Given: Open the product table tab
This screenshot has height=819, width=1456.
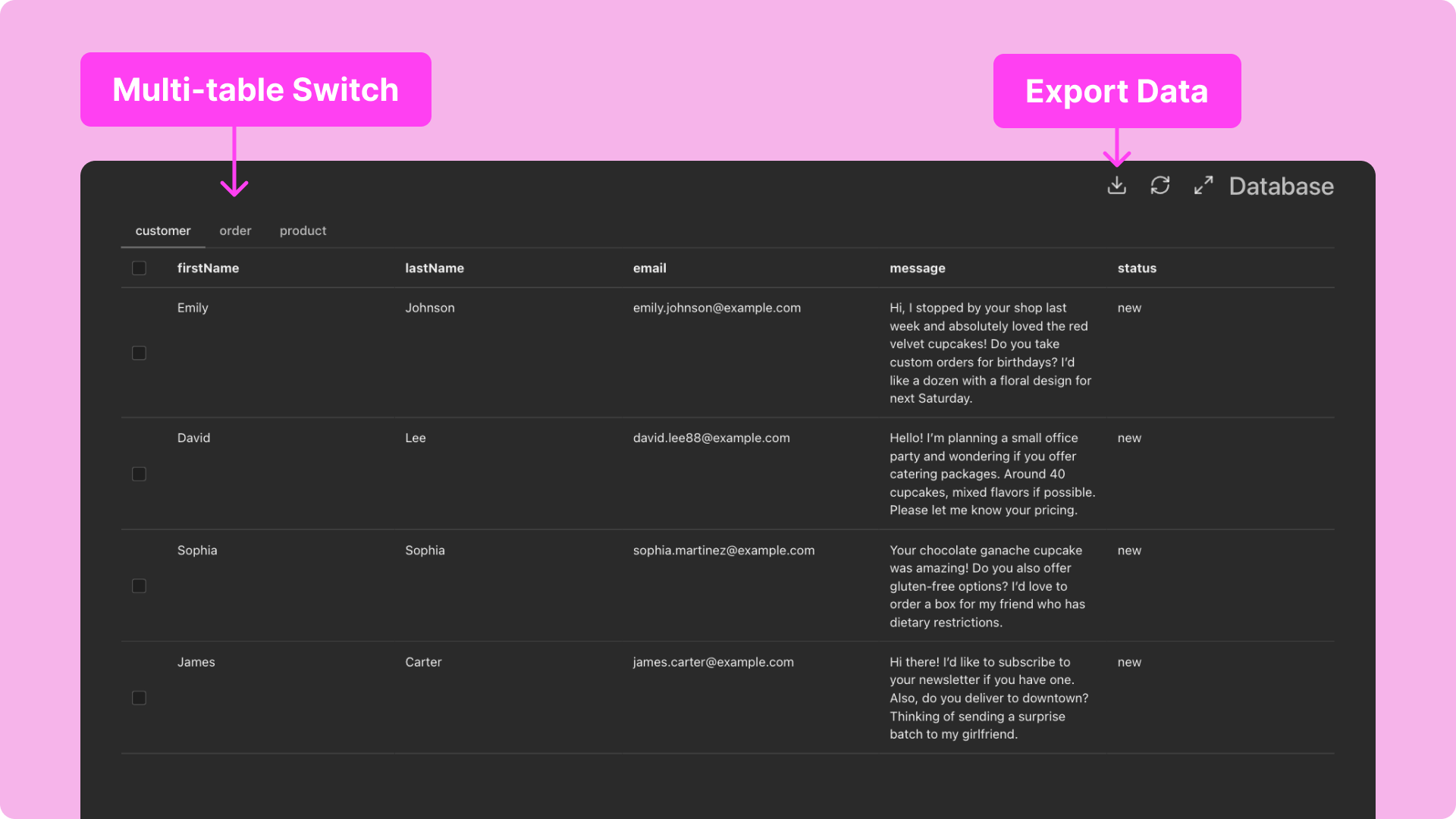Looking at the screenshot, I should pos(303,231).
